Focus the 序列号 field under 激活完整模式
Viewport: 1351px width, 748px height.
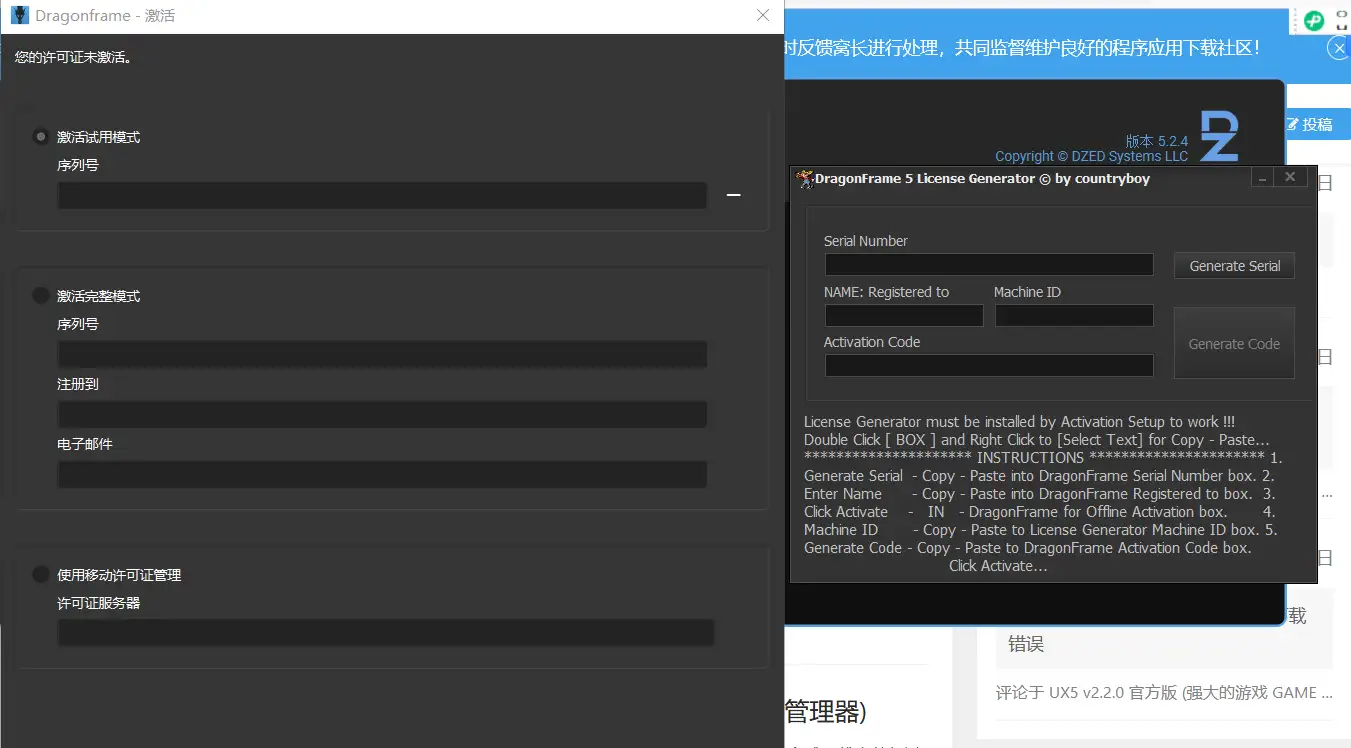coord(382,354)
